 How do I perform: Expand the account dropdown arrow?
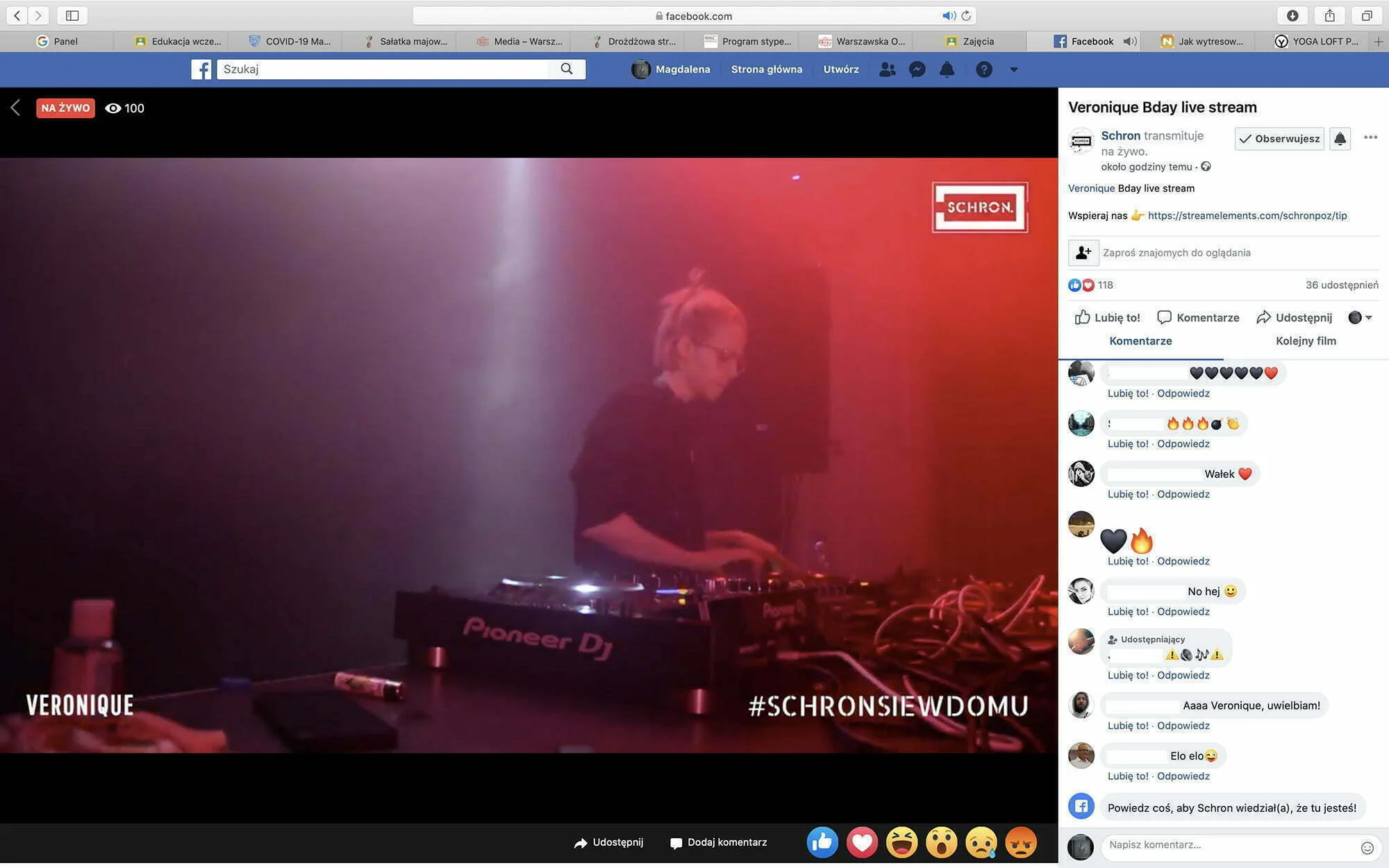coord(1014,69)
